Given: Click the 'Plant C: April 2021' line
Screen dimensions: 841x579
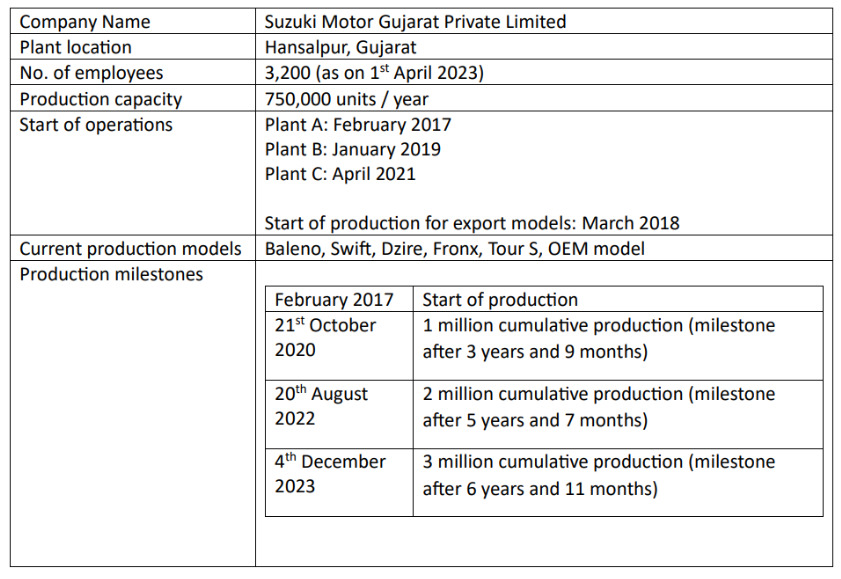Looking at the screenshot, I should pos(340,174).
